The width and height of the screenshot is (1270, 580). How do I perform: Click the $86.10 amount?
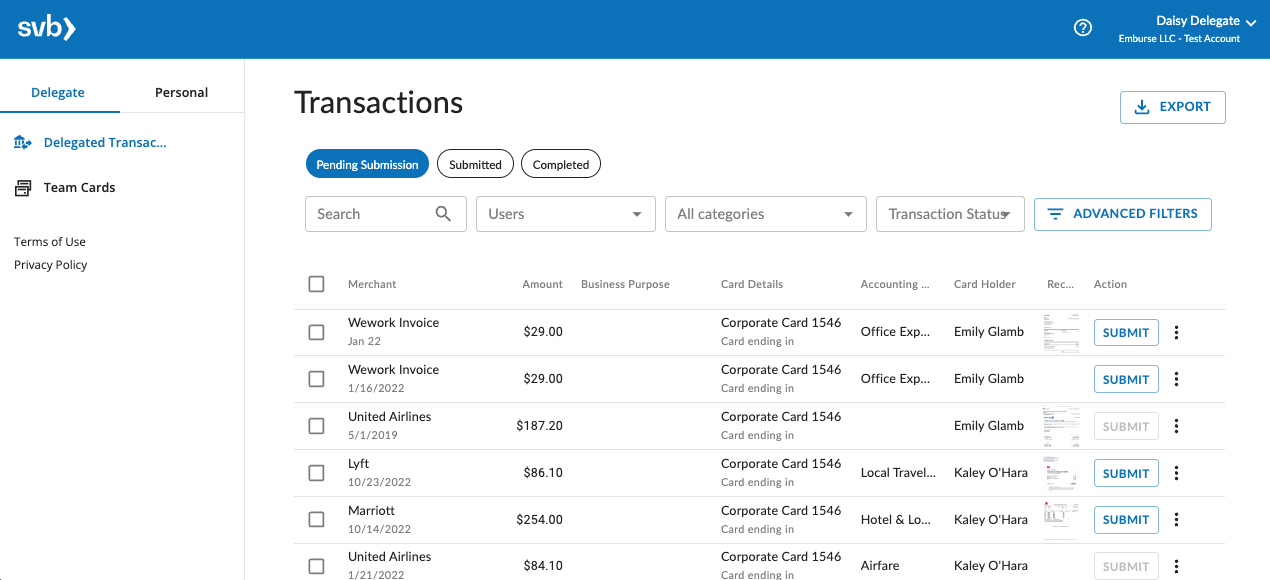click(543, 473)
